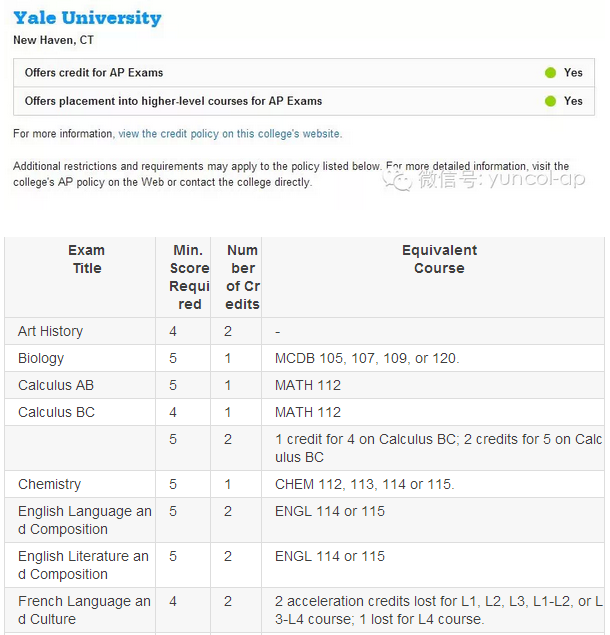Click the 'New Haven, CT' location text

click(x=53, y=40)
